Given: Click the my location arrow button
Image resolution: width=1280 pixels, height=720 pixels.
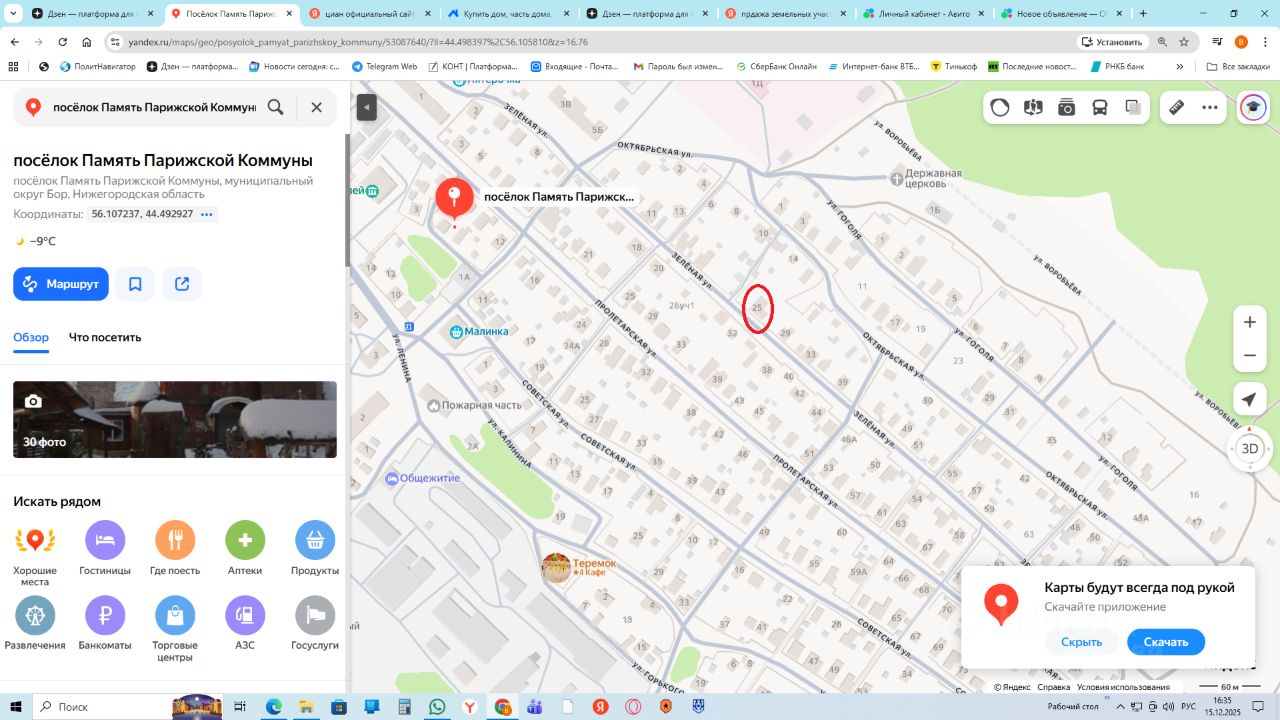Looking at the screenshot, I should (1249, 400).
